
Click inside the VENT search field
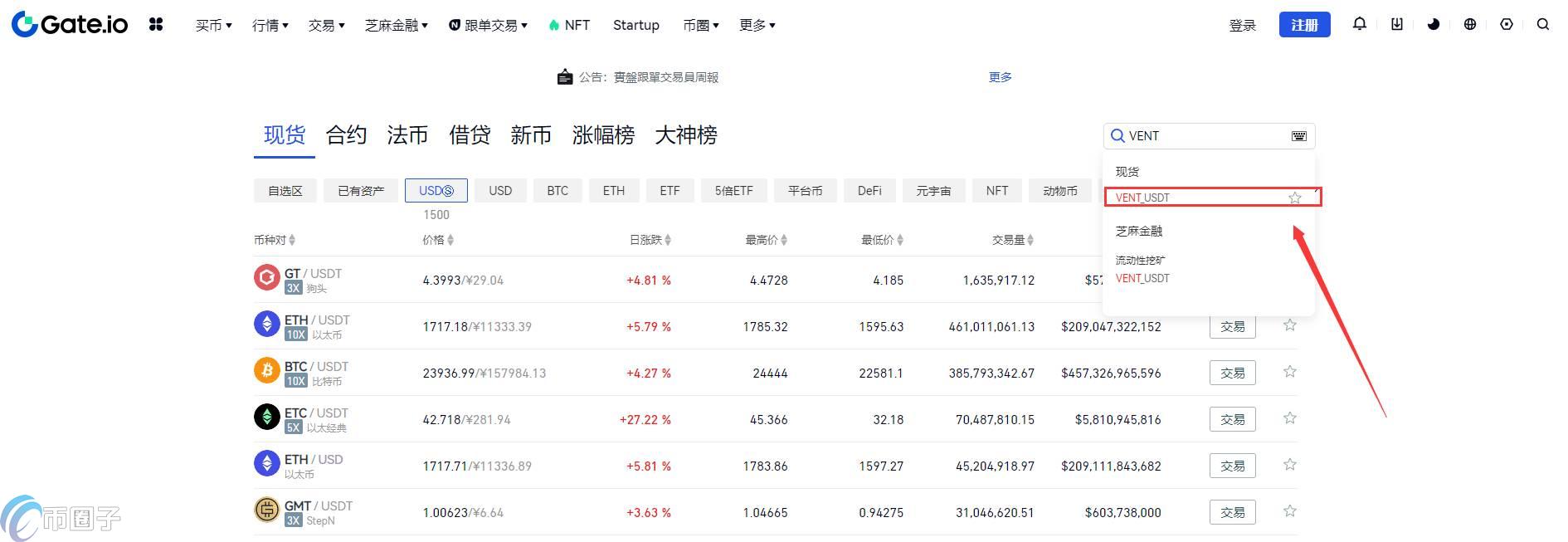point(1209,136)
